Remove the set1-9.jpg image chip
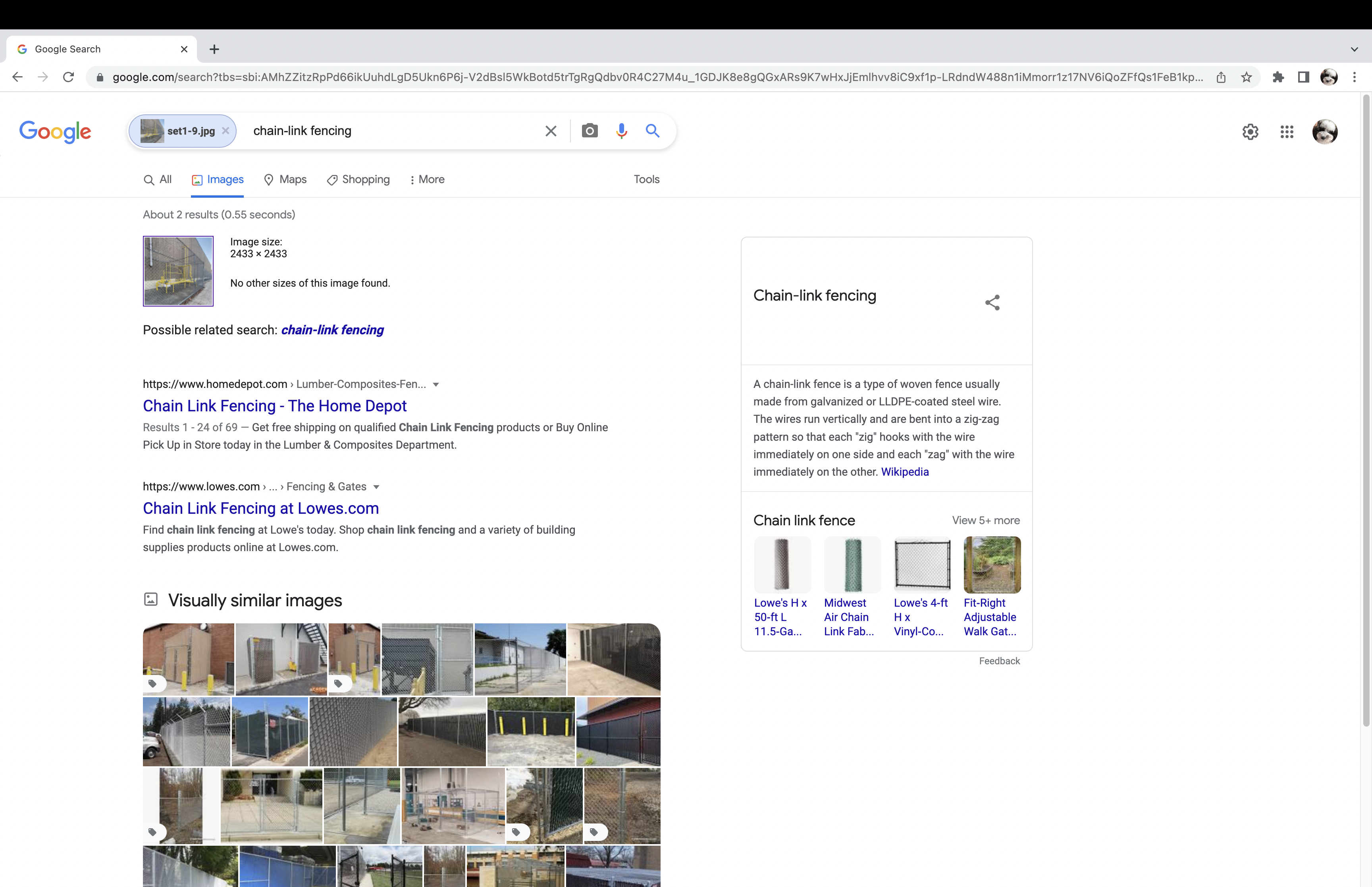Image resolution: width=1372 pixels, height=887 pixels. pos(226,131)
